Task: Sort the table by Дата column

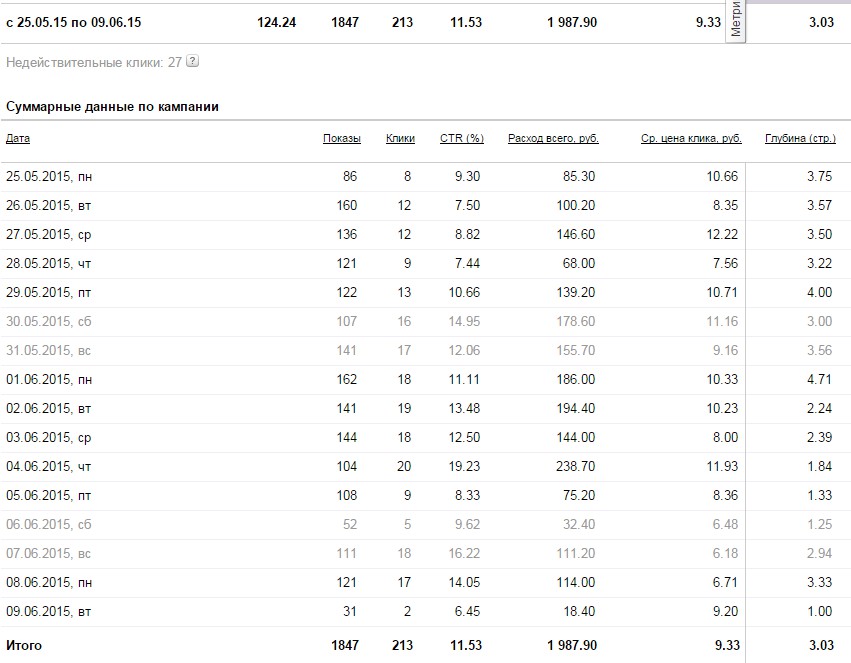Action: click(x=17, y=139)
